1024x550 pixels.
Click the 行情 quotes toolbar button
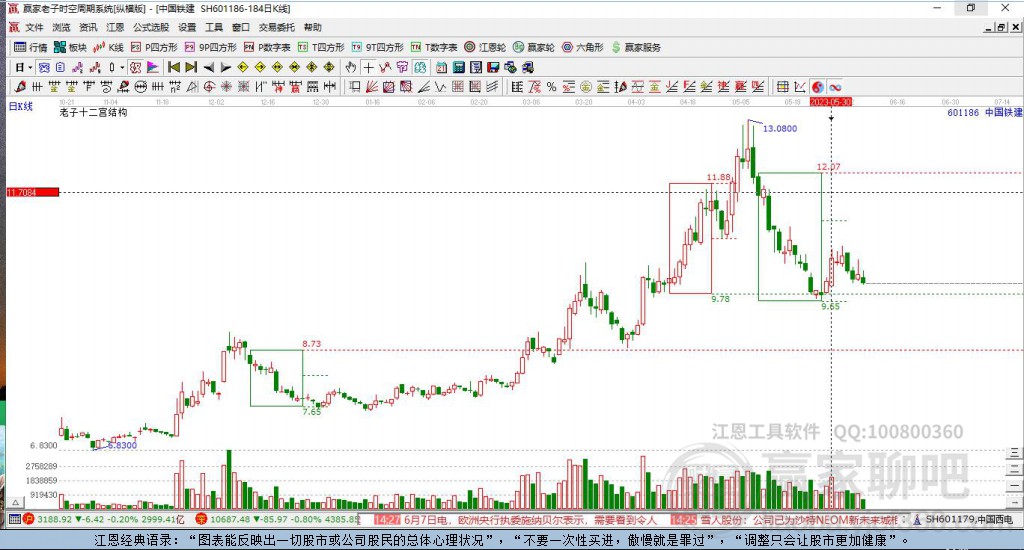31,47
